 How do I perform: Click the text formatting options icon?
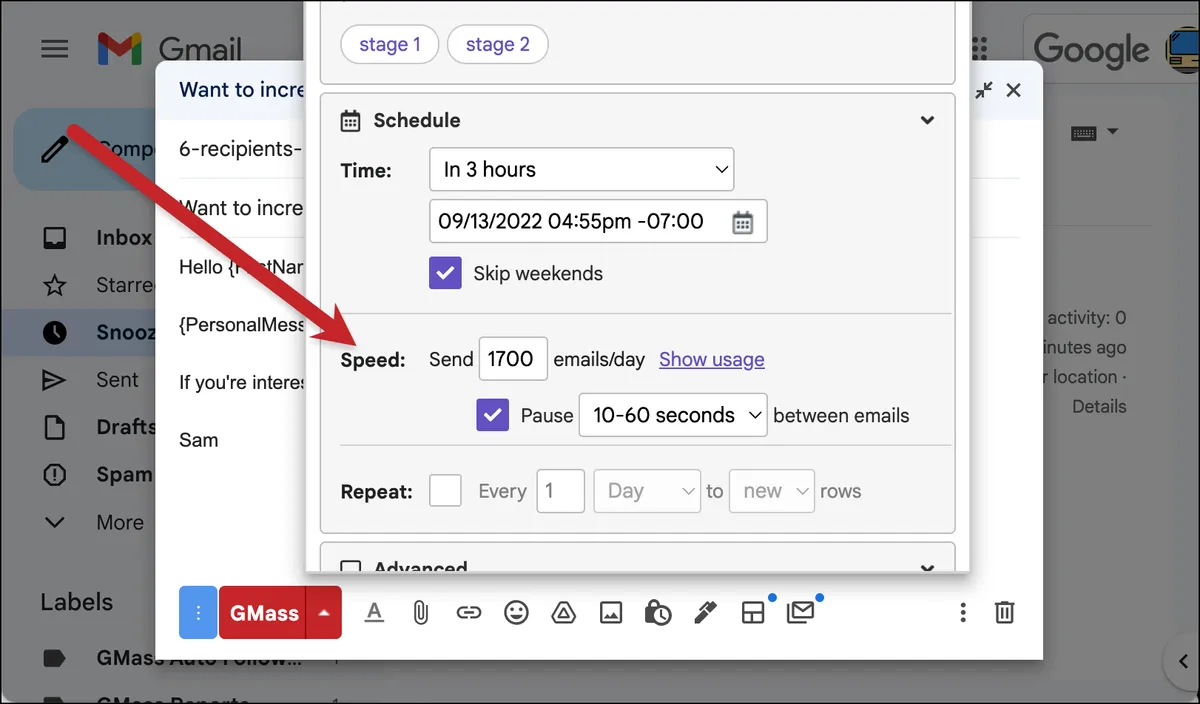point(374,612)
